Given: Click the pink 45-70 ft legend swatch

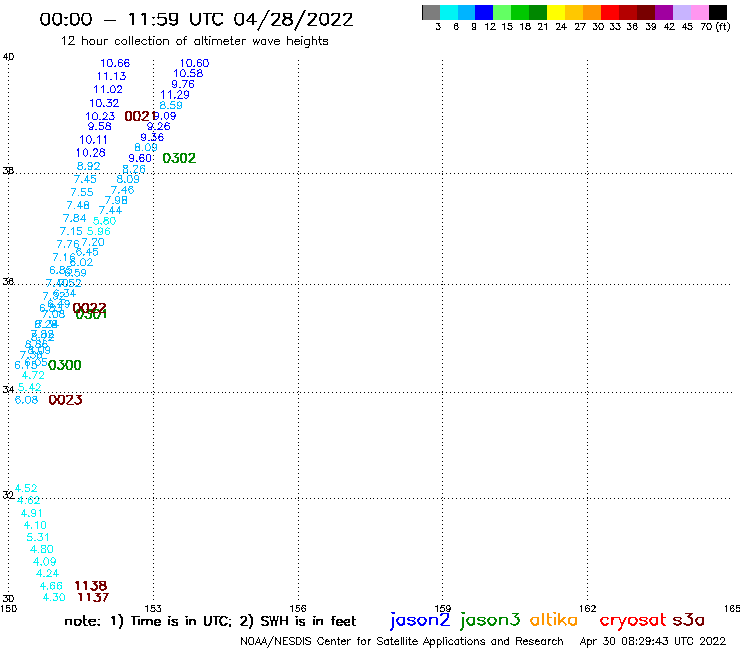Looking at the screenshot, I should 699,12.
